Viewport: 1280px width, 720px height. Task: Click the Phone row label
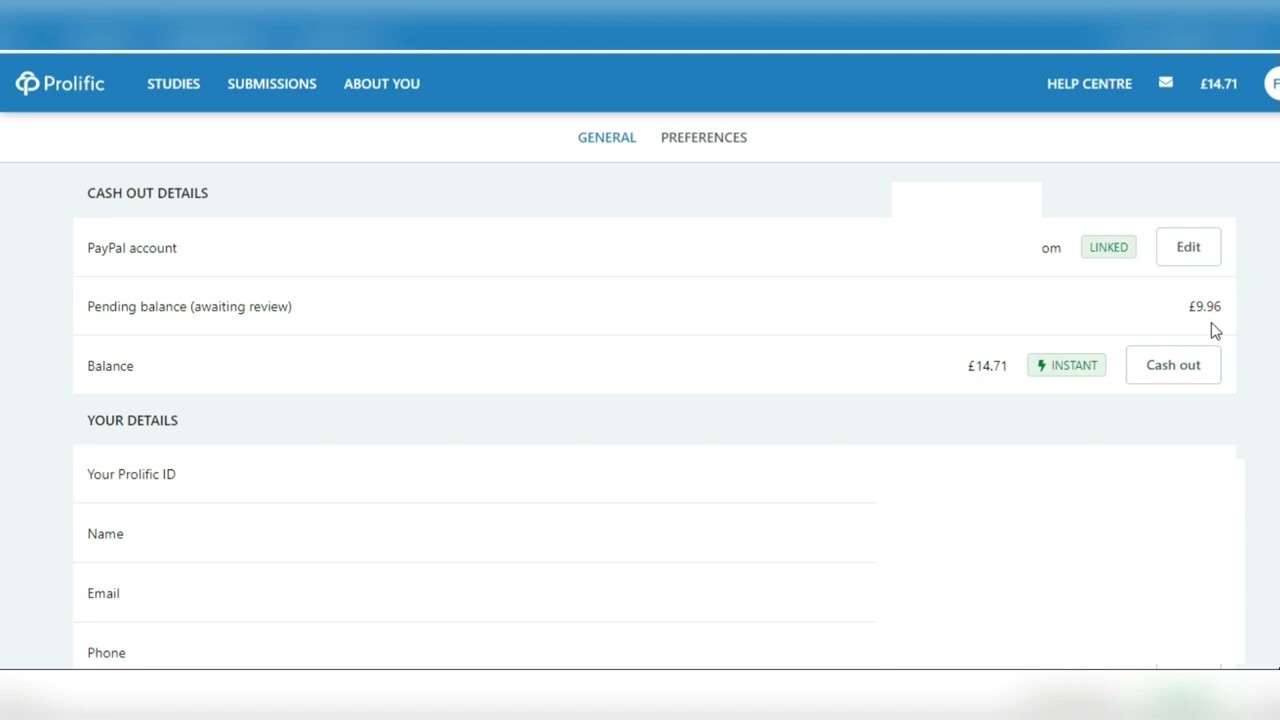[106, 653]
